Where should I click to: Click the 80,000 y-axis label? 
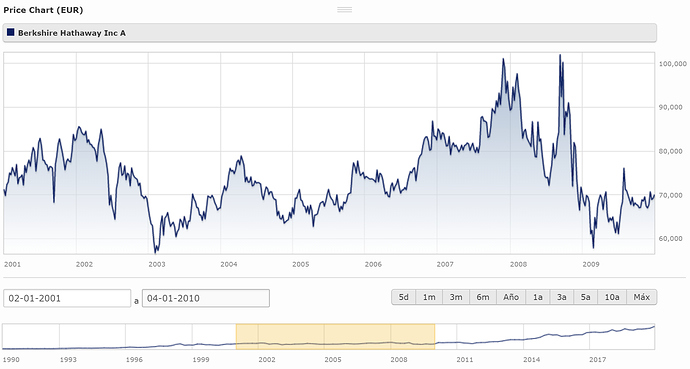pyautogui.click(x=670, y=151)
